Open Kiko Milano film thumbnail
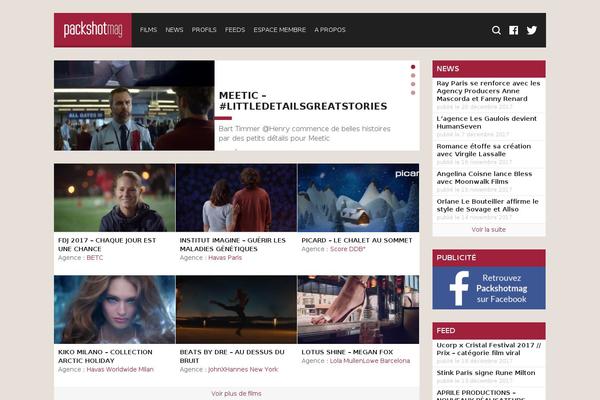This screenshot has height=400, width=600. pyautogui.click(x=114, y=309)
